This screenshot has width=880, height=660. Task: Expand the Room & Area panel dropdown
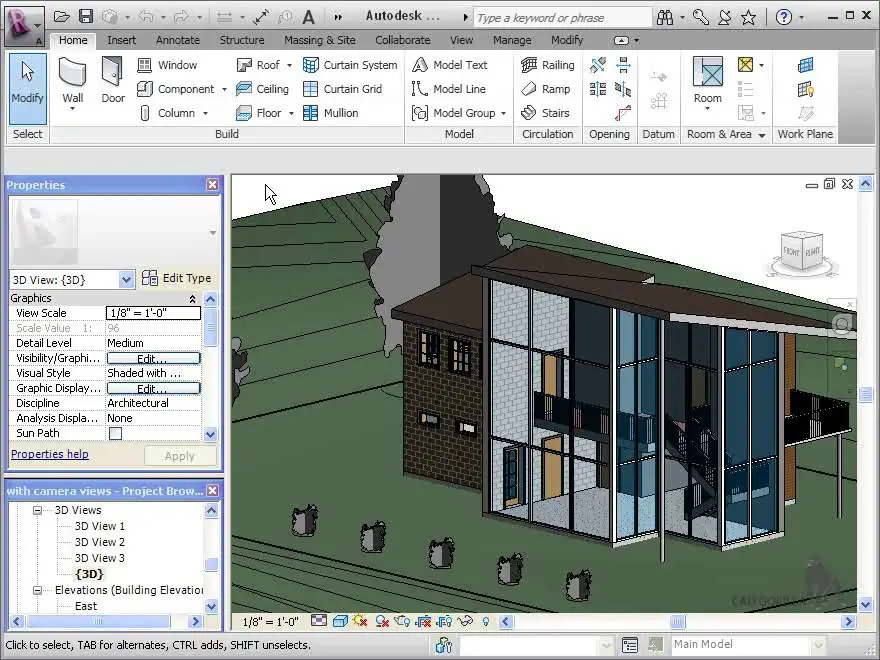761,135
